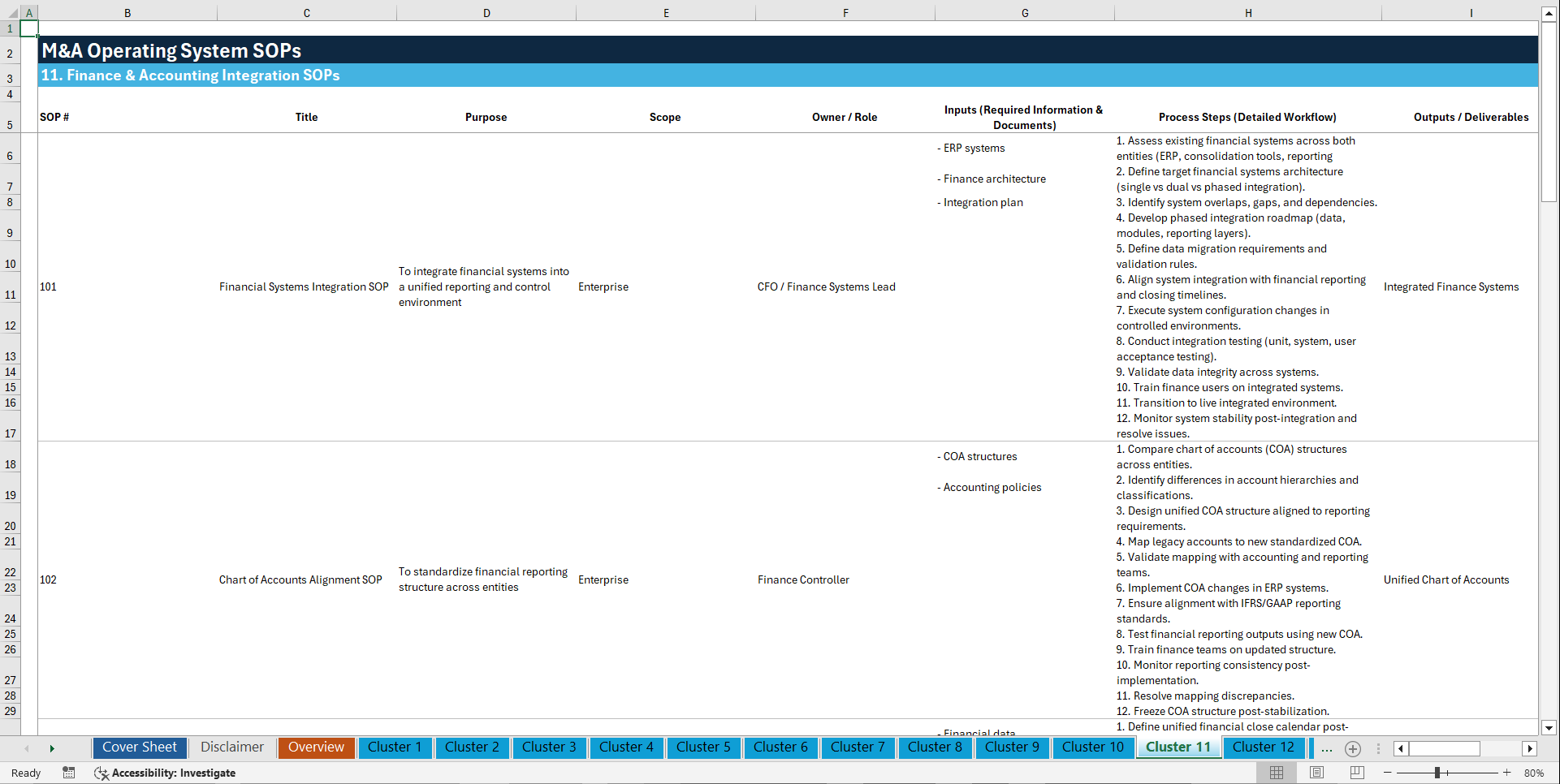The image size is (1560, 784).
Task: Switch to Cluster 4 sheet
Action: [x=626, y=747]
